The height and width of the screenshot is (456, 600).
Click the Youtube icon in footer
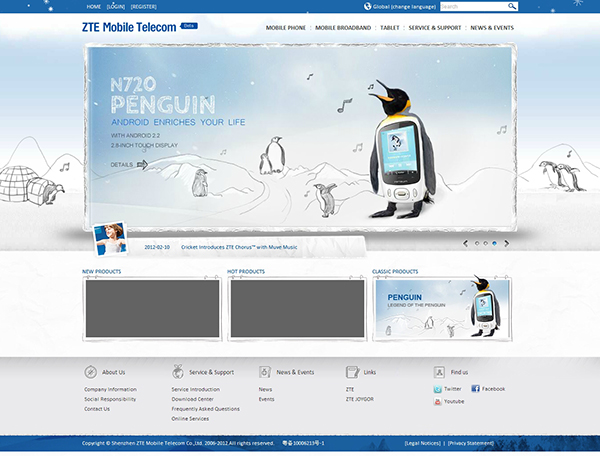[438, 402]
